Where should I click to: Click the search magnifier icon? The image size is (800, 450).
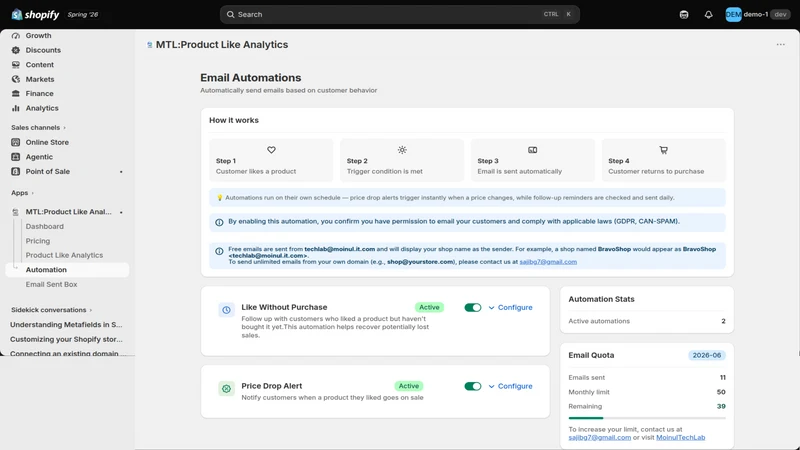point(231,14)
